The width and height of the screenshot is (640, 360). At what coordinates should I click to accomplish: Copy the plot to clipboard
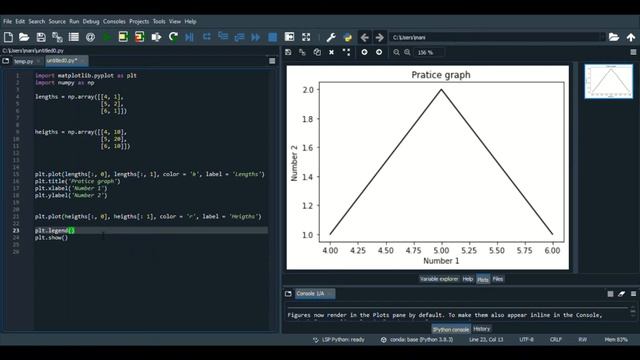coord(317,52)
